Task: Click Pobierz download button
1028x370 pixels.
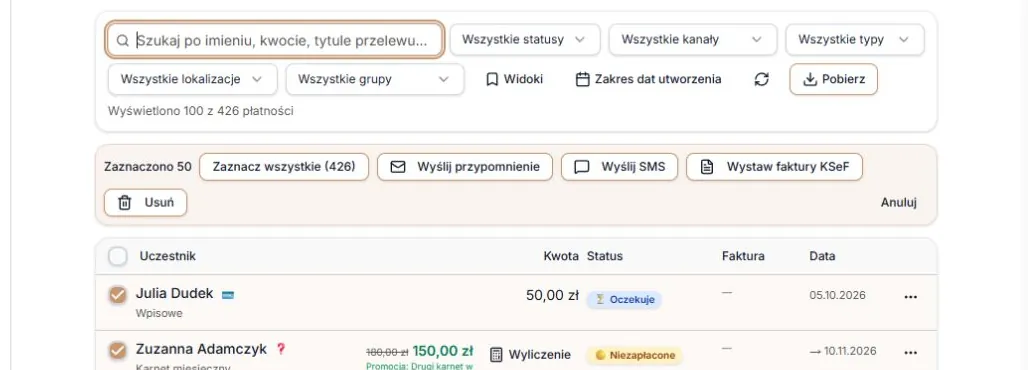Action: (x=833, y=79)
